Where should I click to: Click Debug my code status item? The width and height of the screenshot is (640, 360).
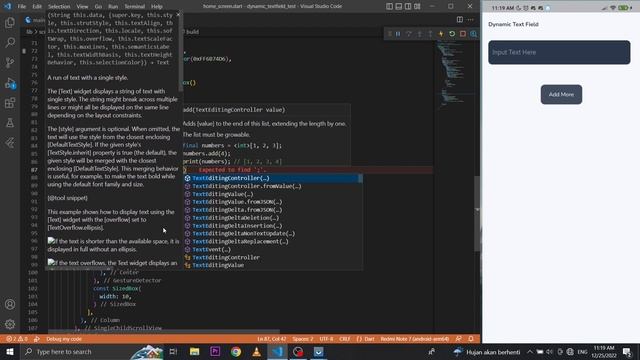[64, 339]
